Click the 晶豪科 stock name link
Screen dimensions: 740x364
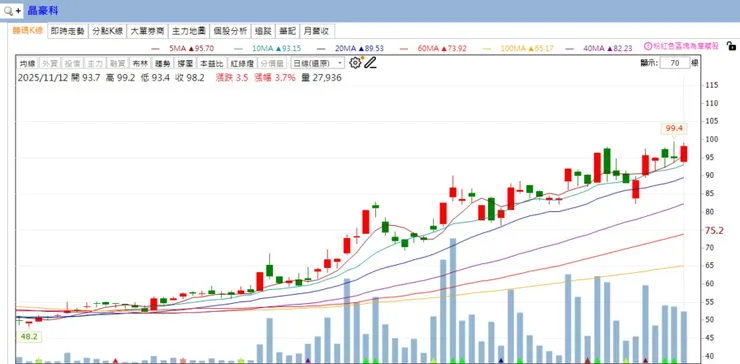click(43, 11)
